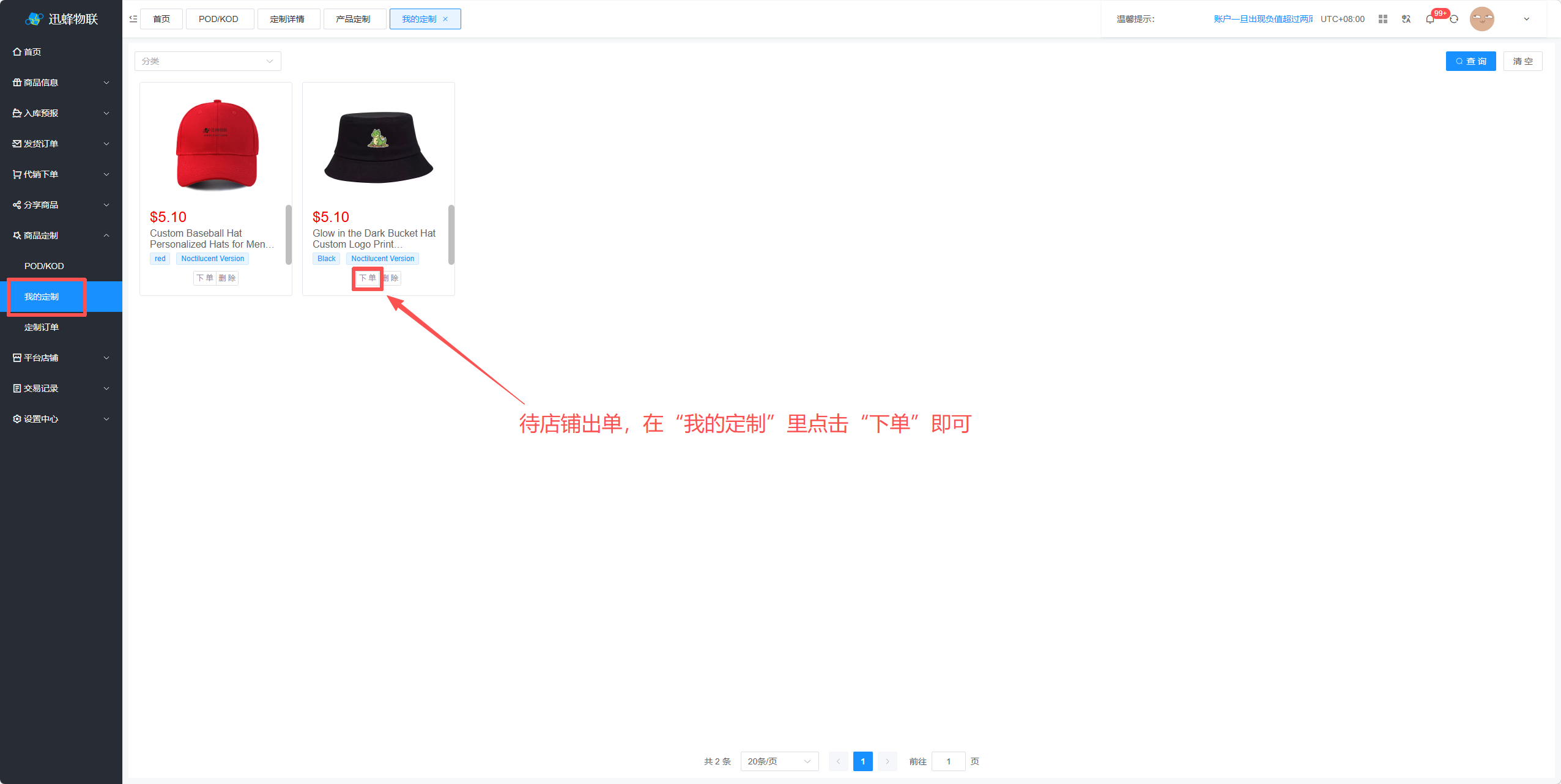Open the notification bell icon
Image resolution: width=1561 pixels, height=784 pixels.
pos(1429,19)
